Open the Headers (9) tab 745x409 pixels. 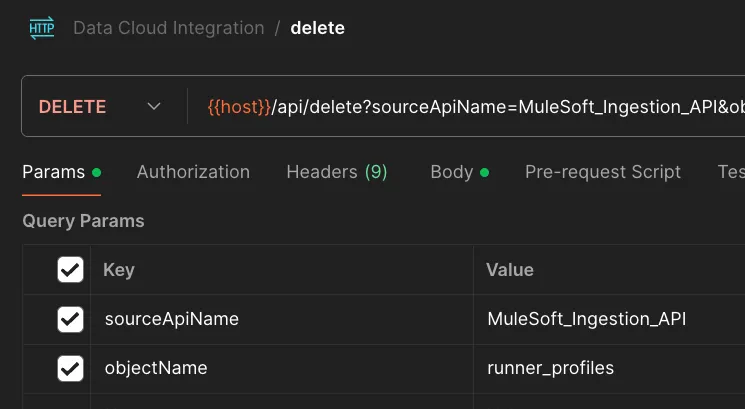click(337, 172)
